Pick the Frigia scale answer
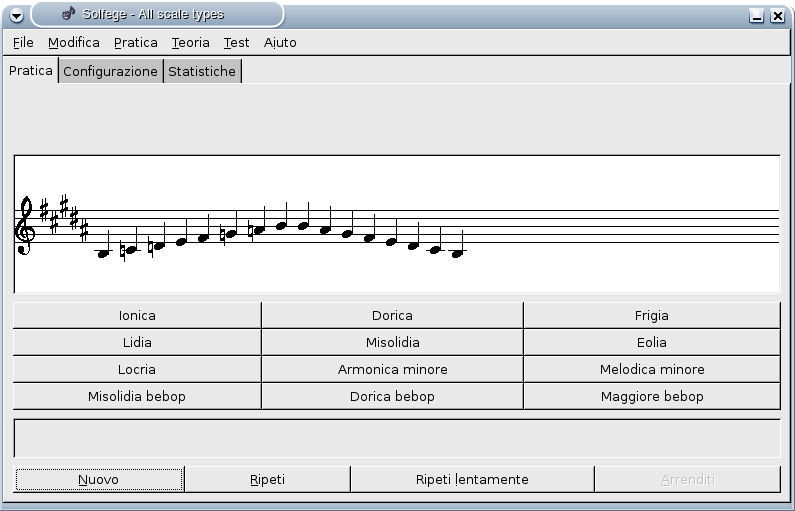The height and width of the screenshot is (511, 795). point(651,315)
